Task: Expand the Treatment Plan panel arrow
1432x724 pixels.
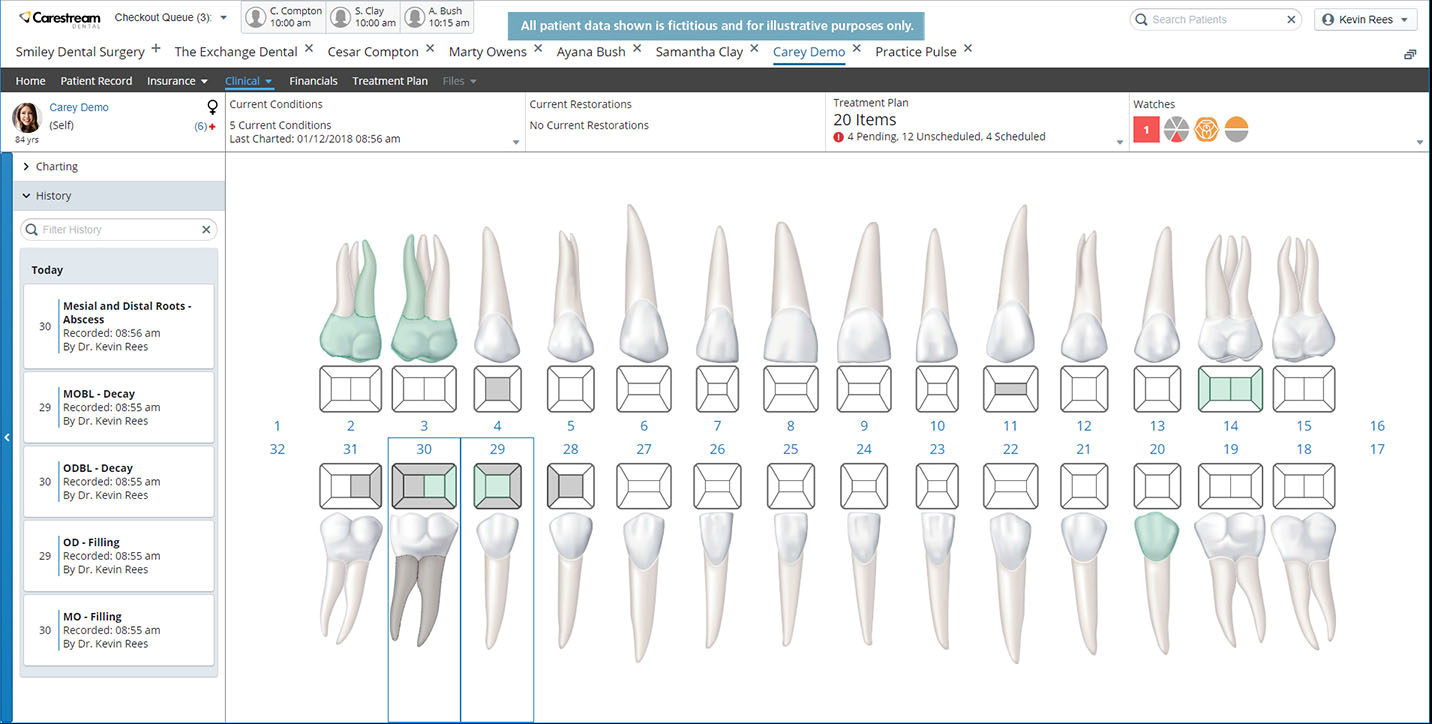Action: pos(1120,143)
